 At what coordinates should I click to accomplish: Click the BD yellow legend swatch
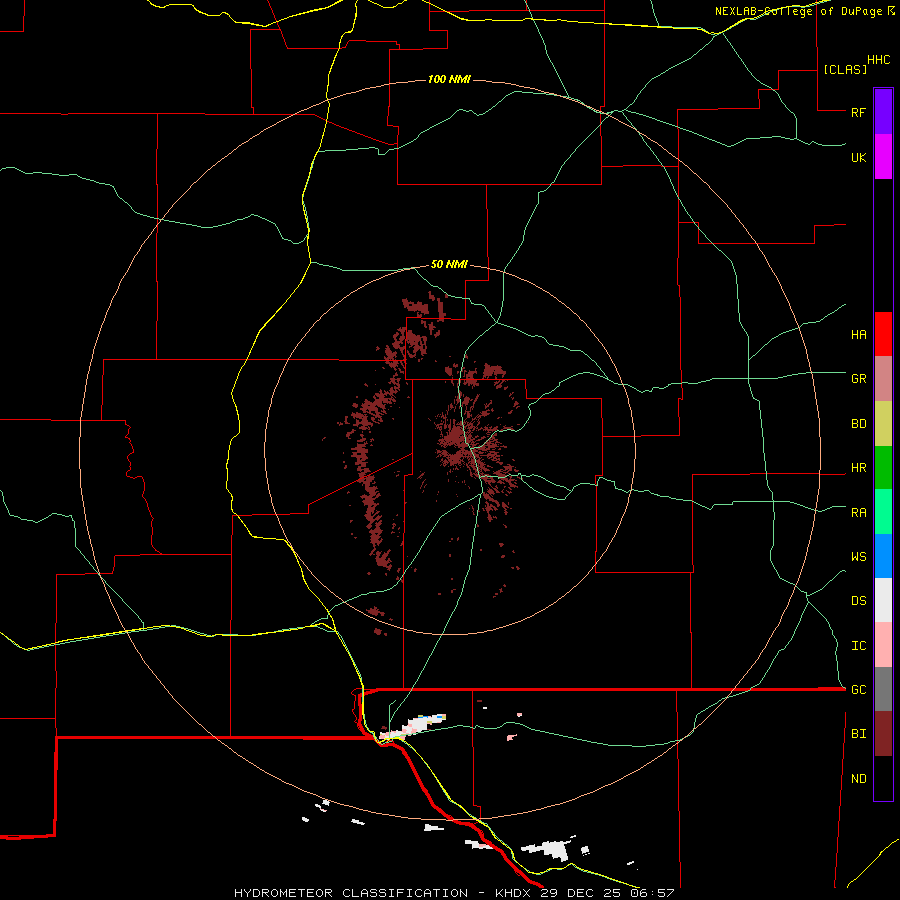point(883,424)
